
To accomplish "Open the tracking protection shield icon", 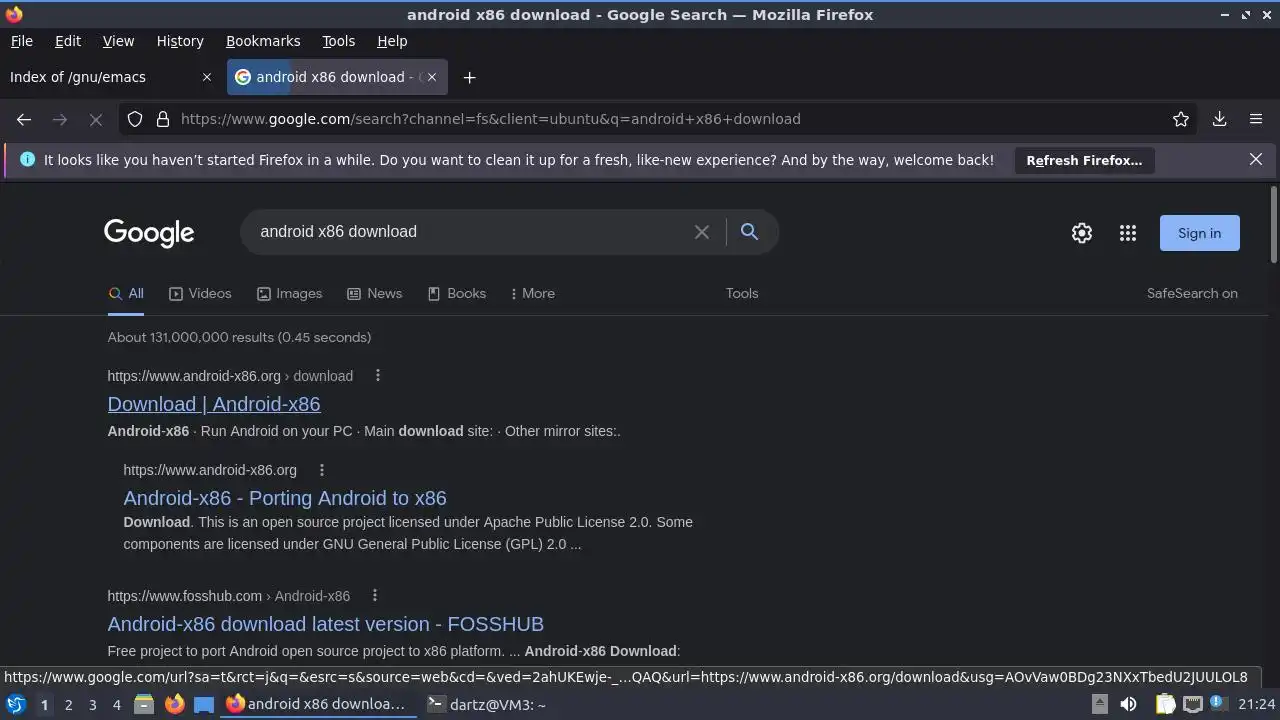I will [135, 119].
